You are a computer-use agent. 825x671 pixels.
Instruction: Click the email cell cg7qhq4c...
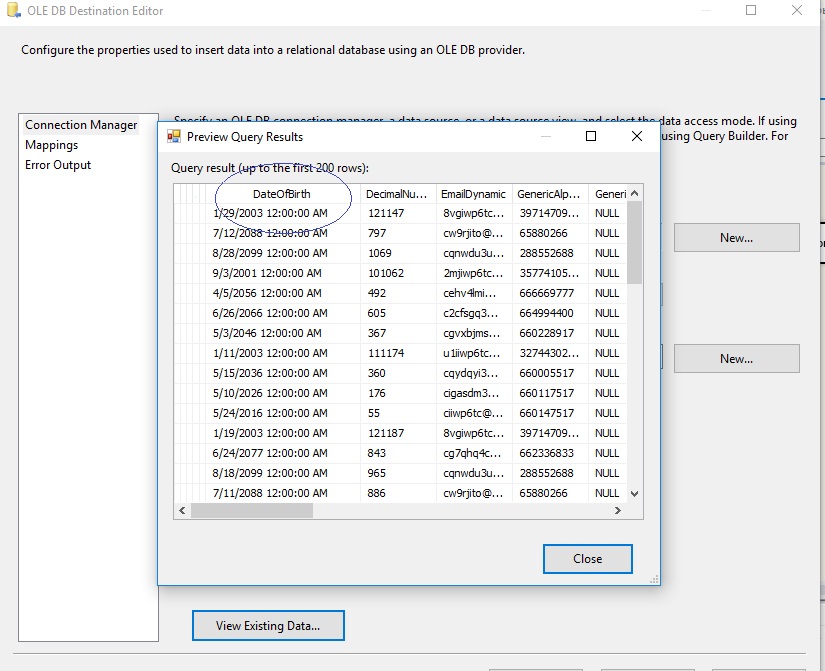click(474, 453)
